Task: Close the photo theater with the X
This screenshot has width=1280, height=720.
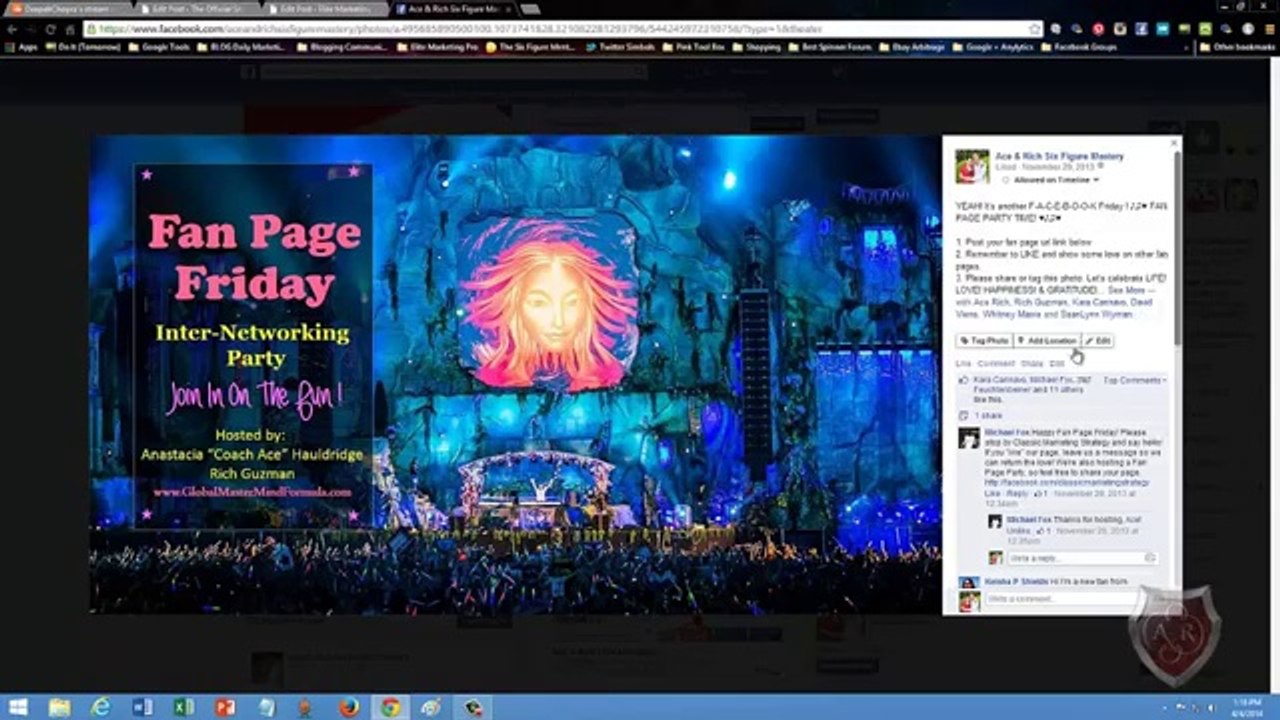Action: click(x=1174, y=144)
